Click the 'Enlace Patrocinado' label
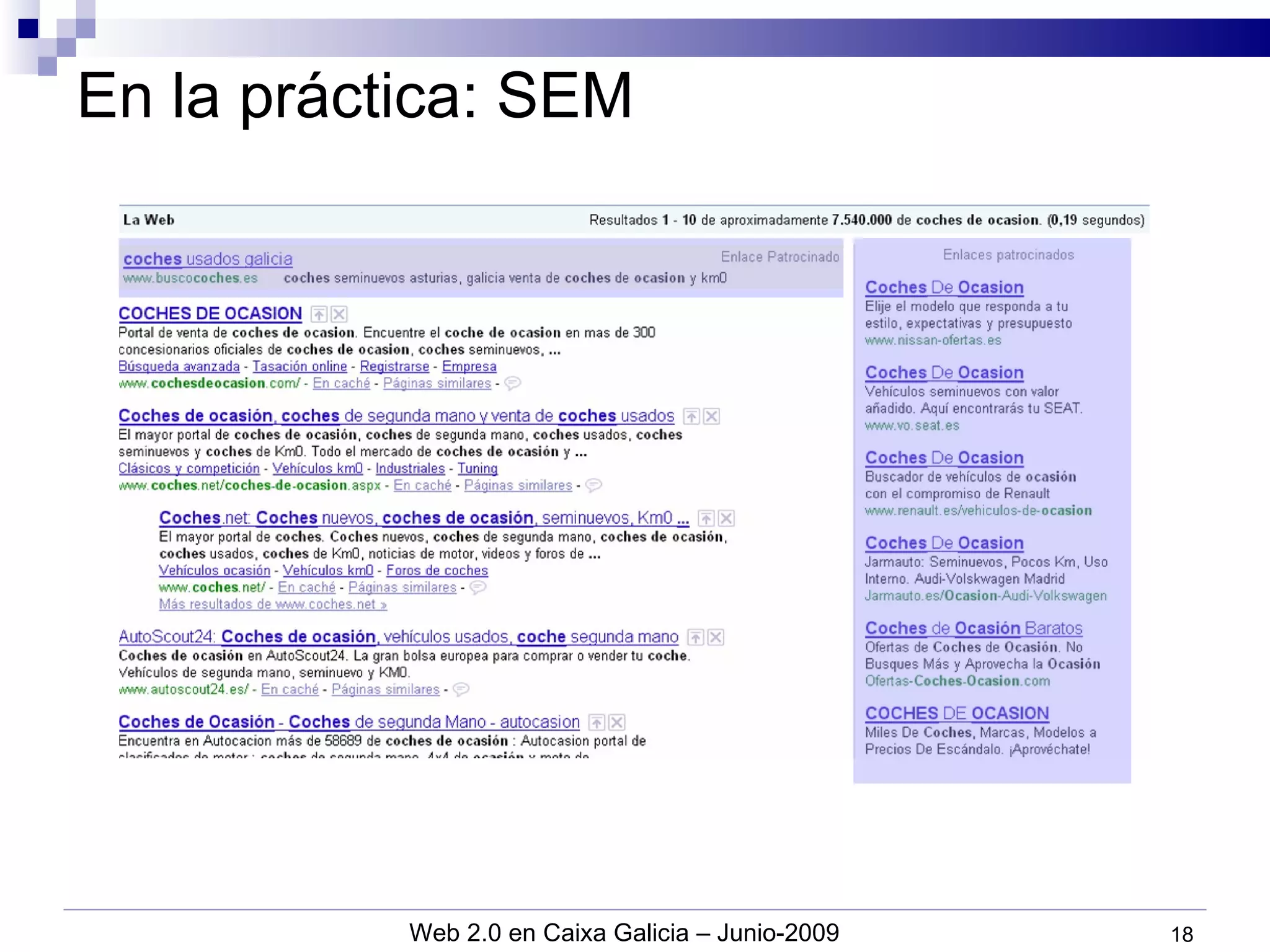1270x952 pixels. [780, 257]
